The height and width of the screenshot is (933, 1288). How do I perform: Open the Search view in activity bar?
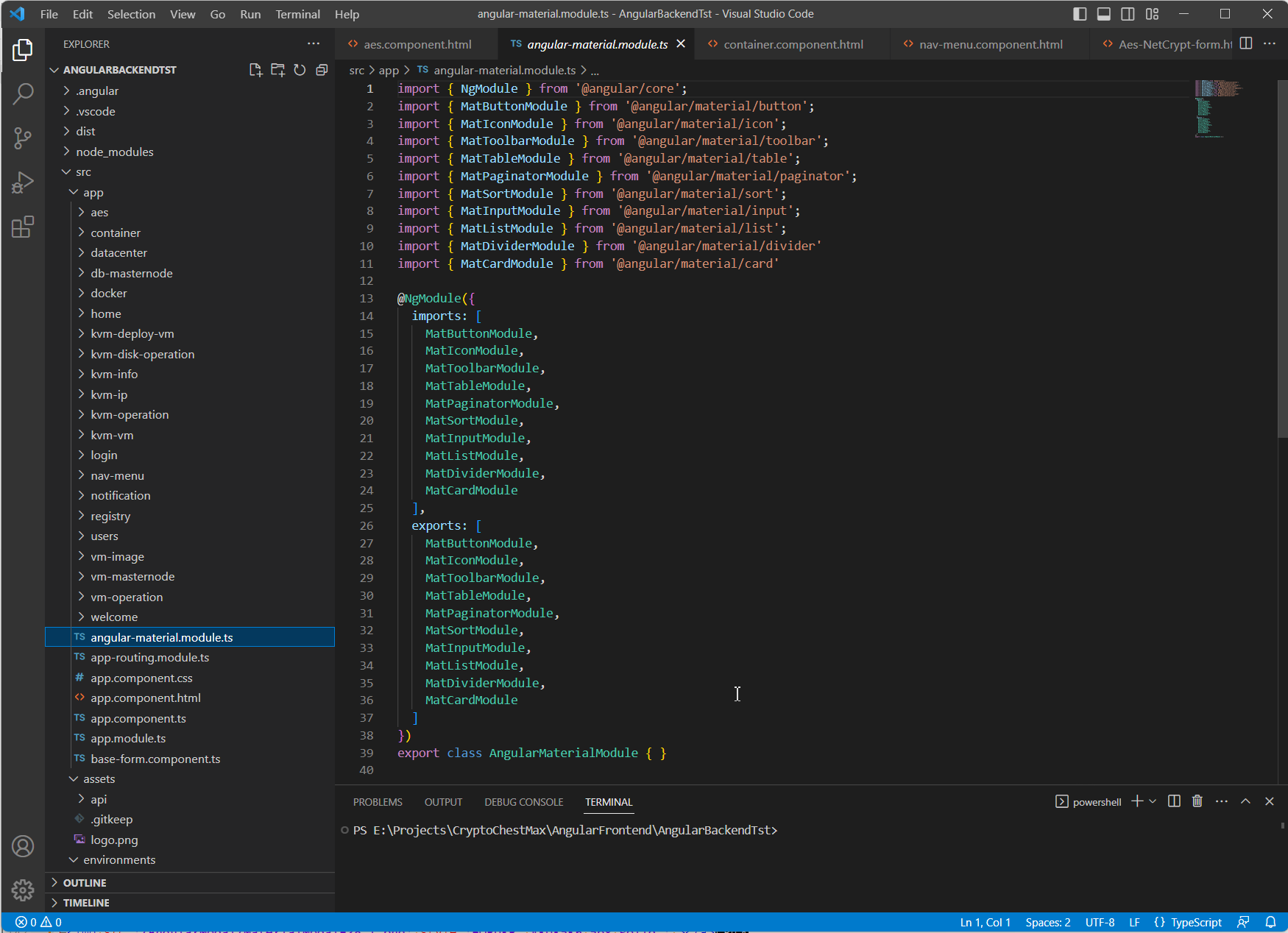[23, 93]
